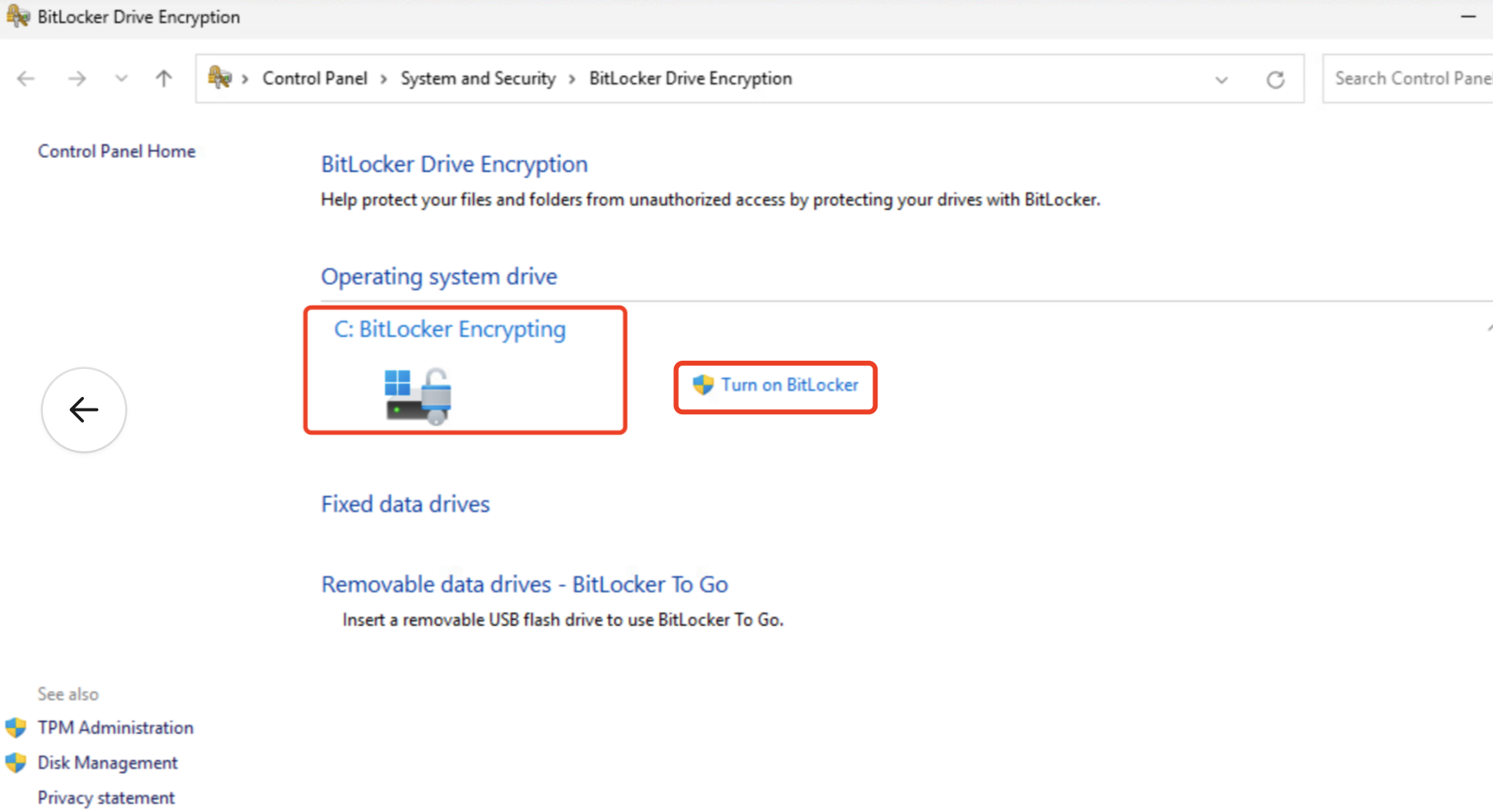Open Control Panel Home link
Screen dimensions: 1493x812
[116, 152]
